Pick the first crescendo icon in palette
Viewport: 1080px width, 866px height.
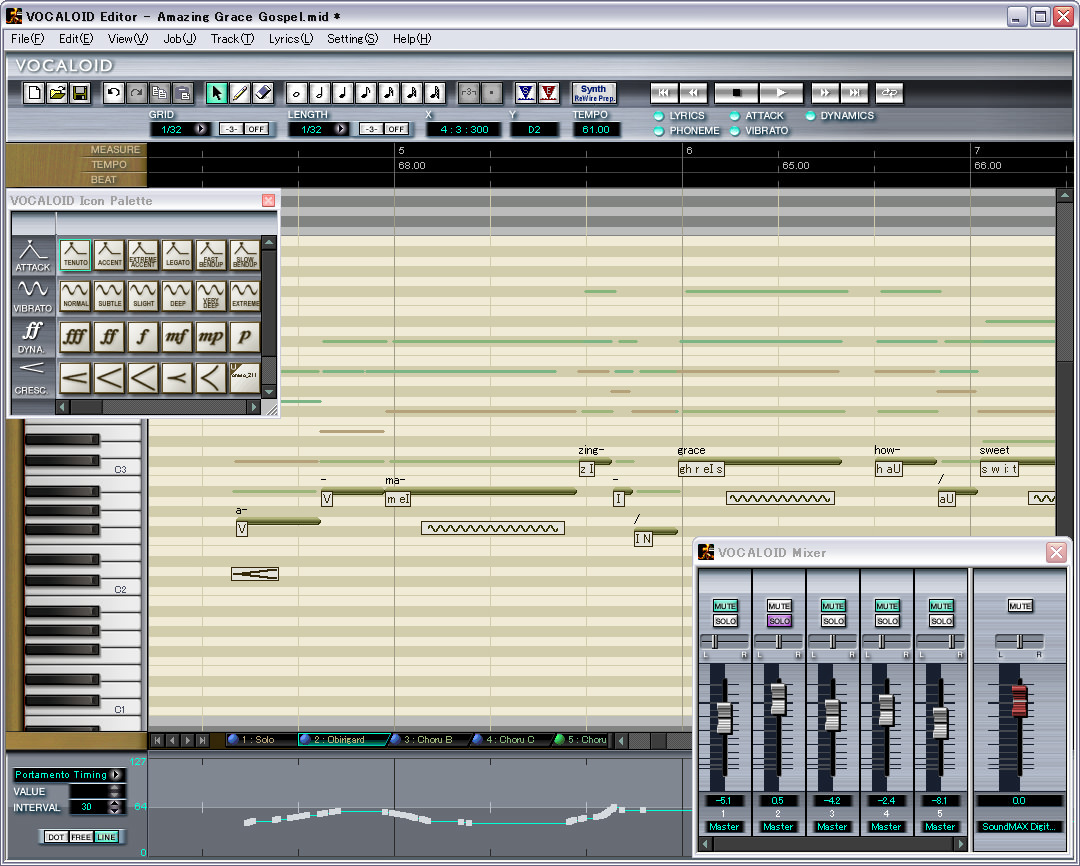pyautogui.click(x=75, y=378)
